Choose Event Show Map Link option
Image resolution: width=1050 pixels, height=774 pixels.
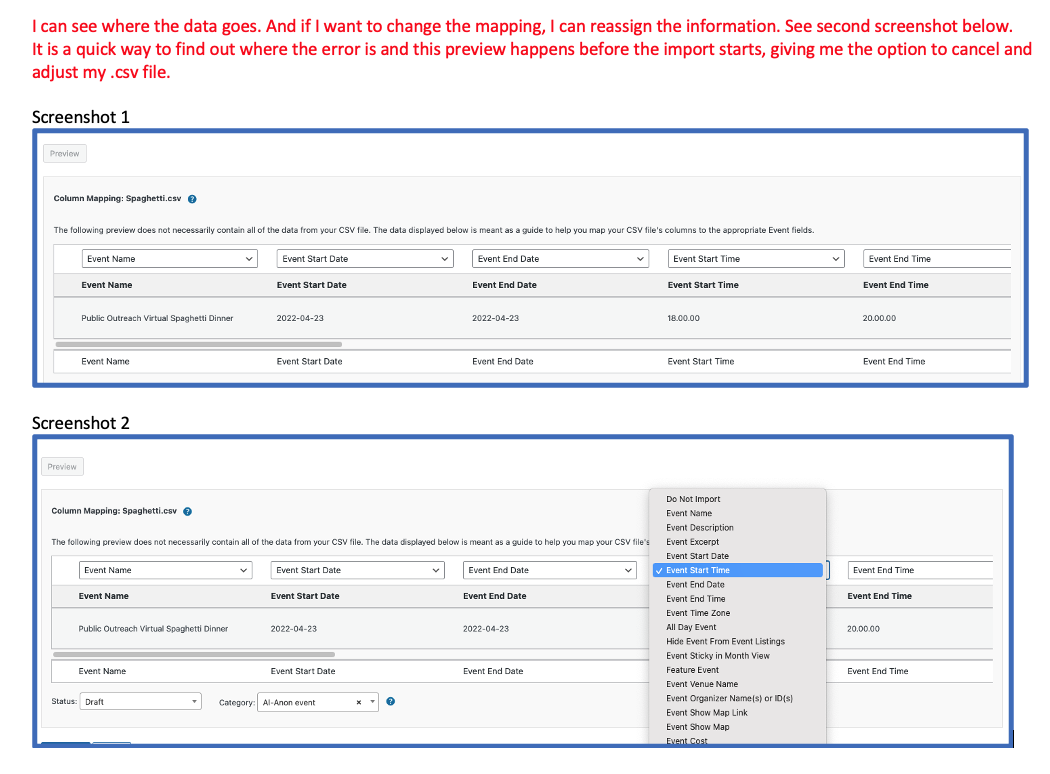[x=737, y=713]
